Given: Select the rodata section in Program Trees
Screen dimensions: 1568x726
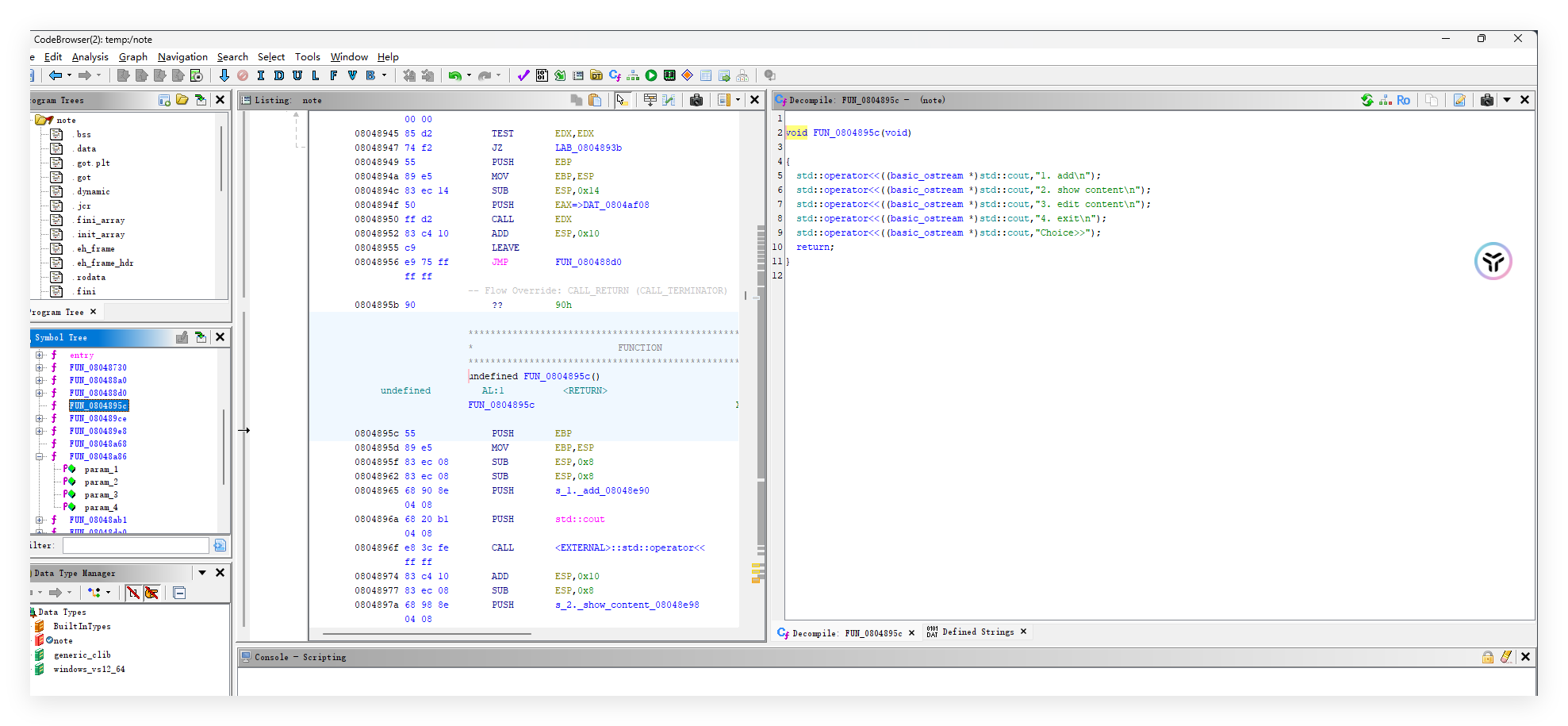Looking at the screenshot, I should click(90, 278).
